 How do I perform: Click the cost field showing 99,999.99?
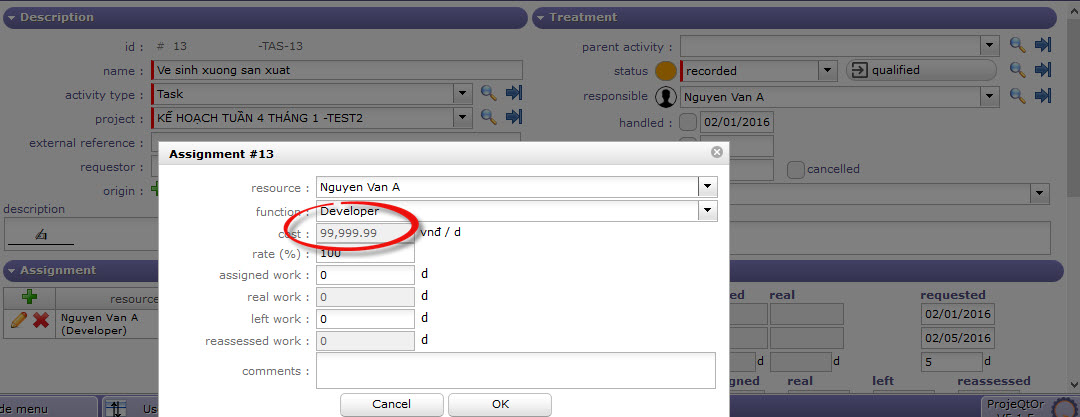pos(365,233)
